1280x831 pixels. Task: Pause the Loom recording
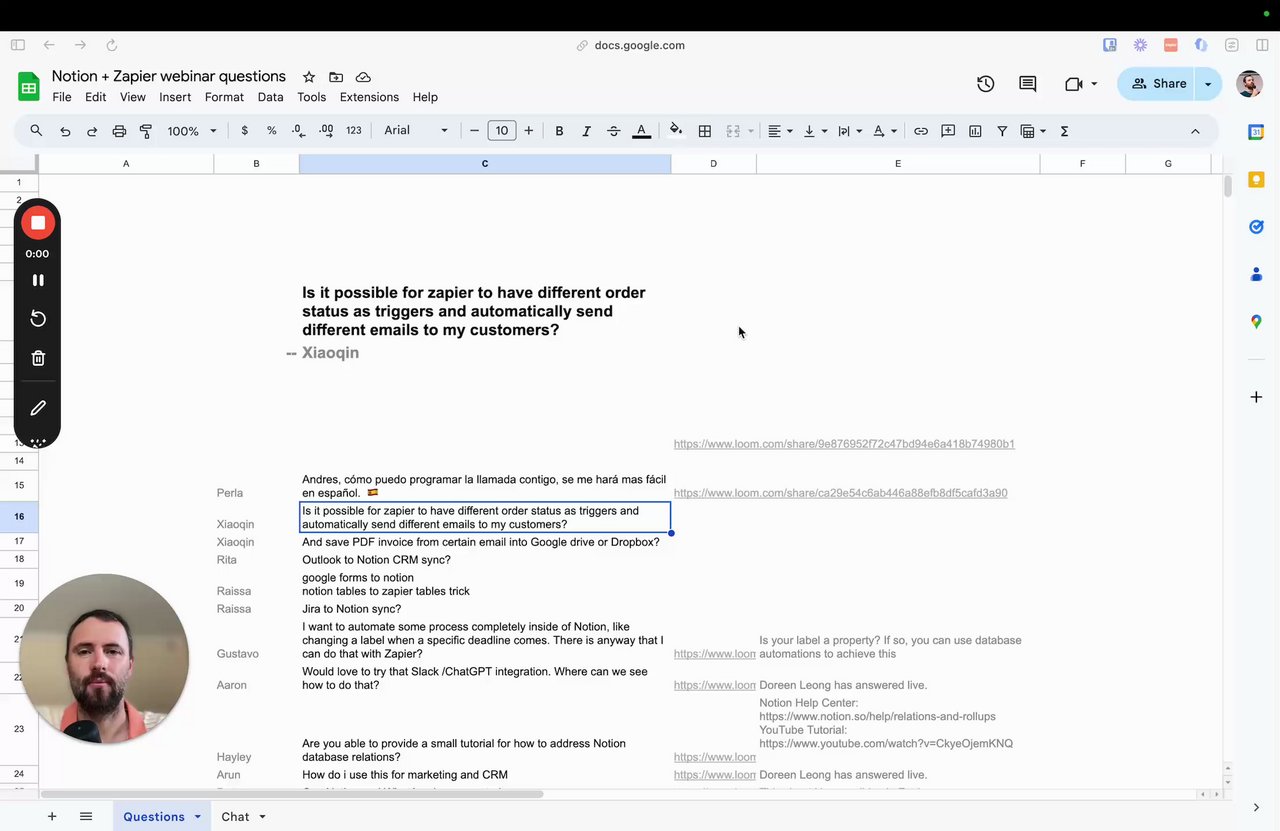pos(38,280)
